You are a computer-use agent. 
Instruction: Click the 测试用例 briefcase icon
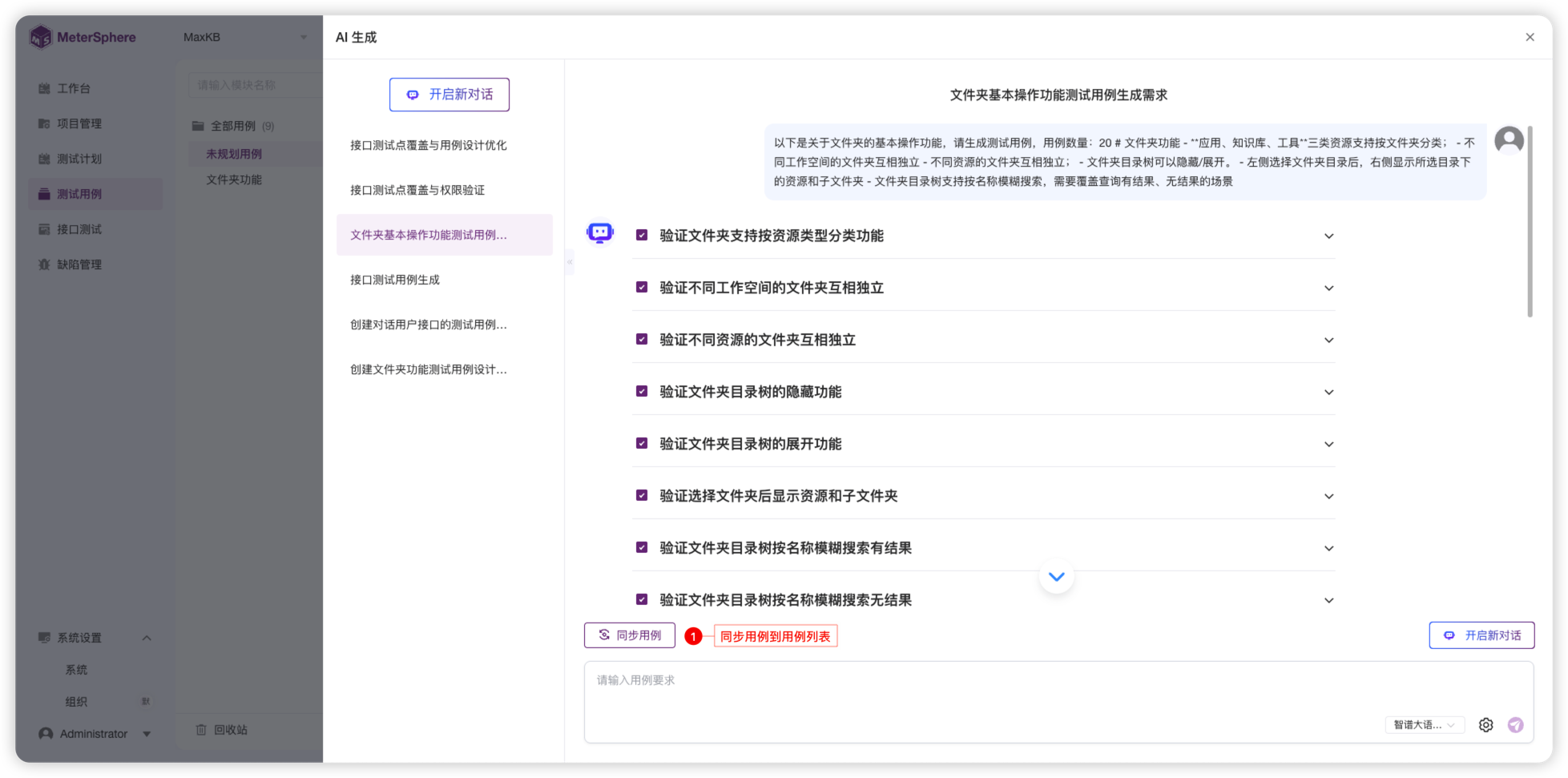pos(44,194)
